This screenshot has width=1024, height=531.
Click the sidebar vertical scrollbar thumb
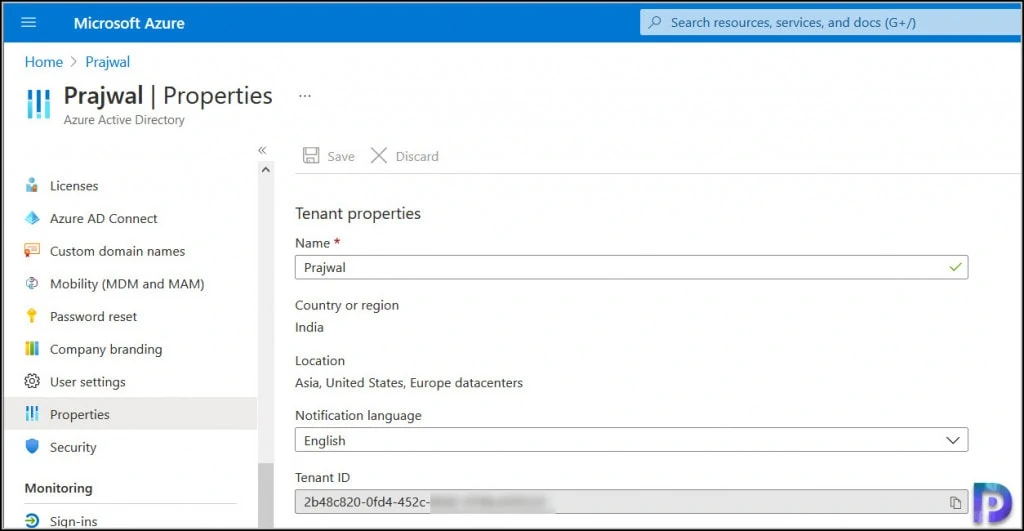[x=265, y=495]
